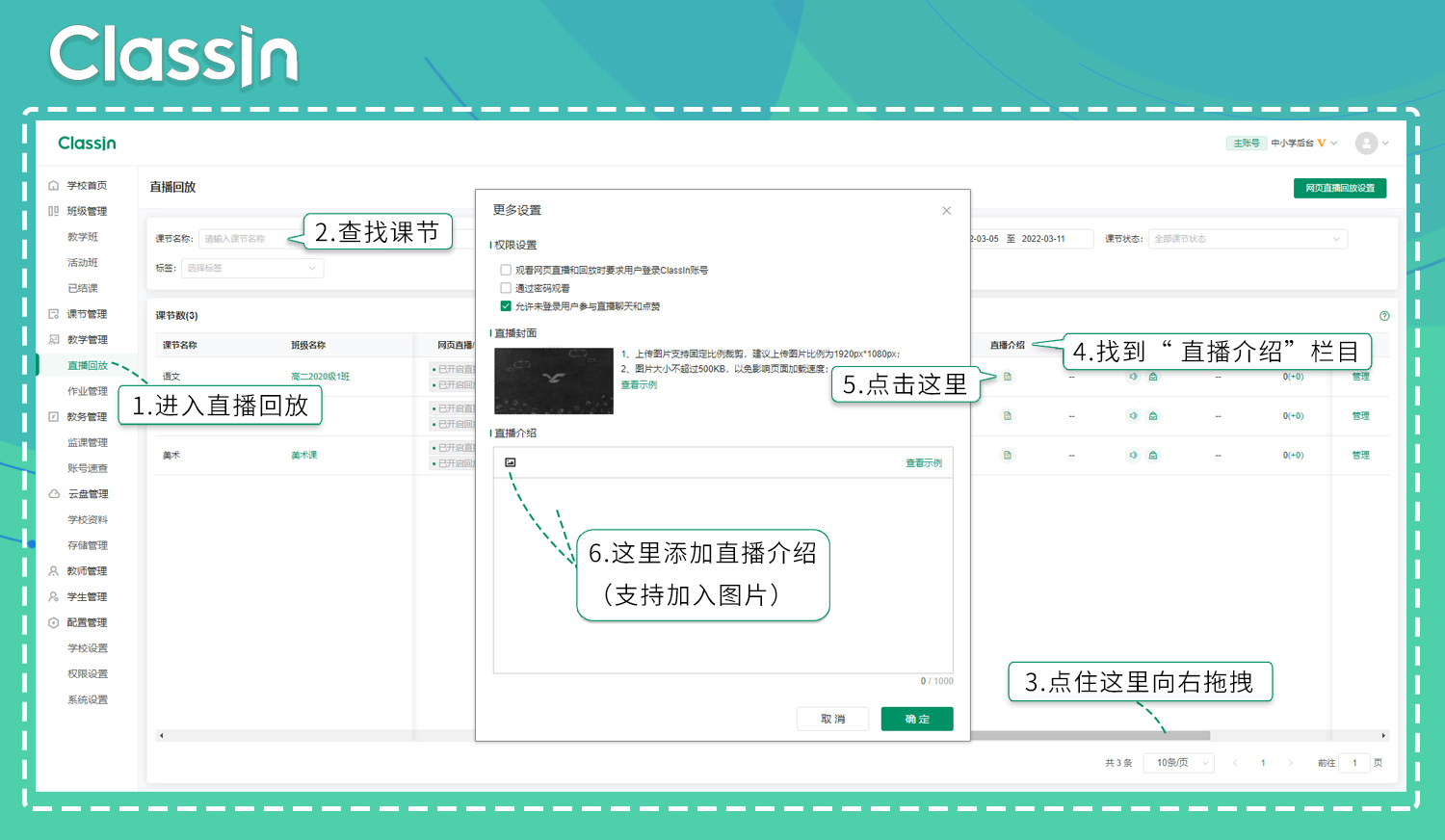
Task: Open the 直播介绍 document icon in the 语文 row
Action: click(1008, 377)
